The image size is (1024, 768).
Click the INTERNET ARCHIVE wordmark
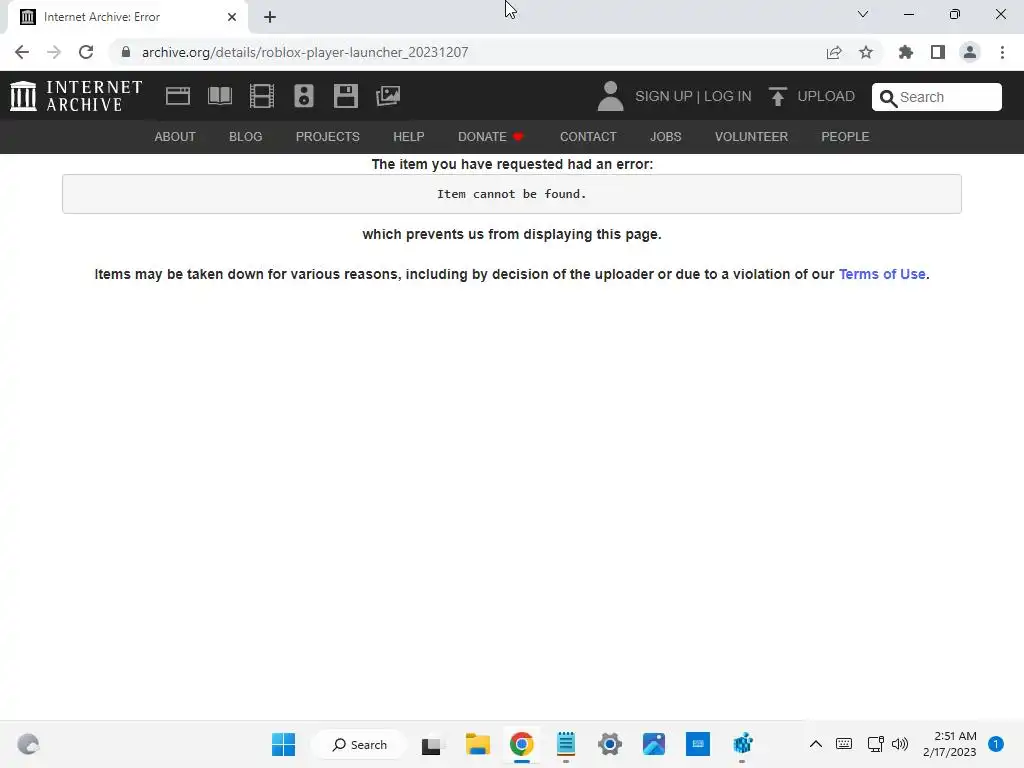(x=94, y=96)
